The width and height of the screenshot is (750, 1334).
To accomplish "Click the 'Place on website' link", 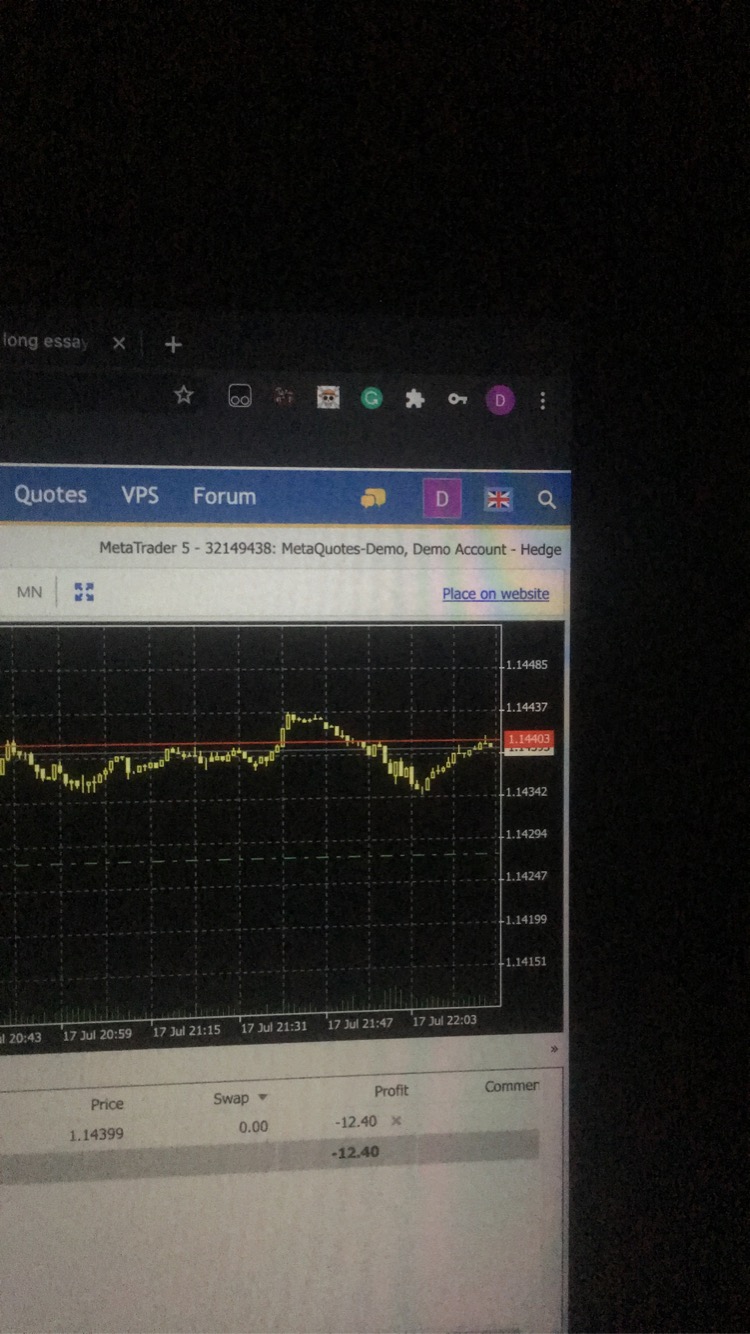I will point(496,593).
